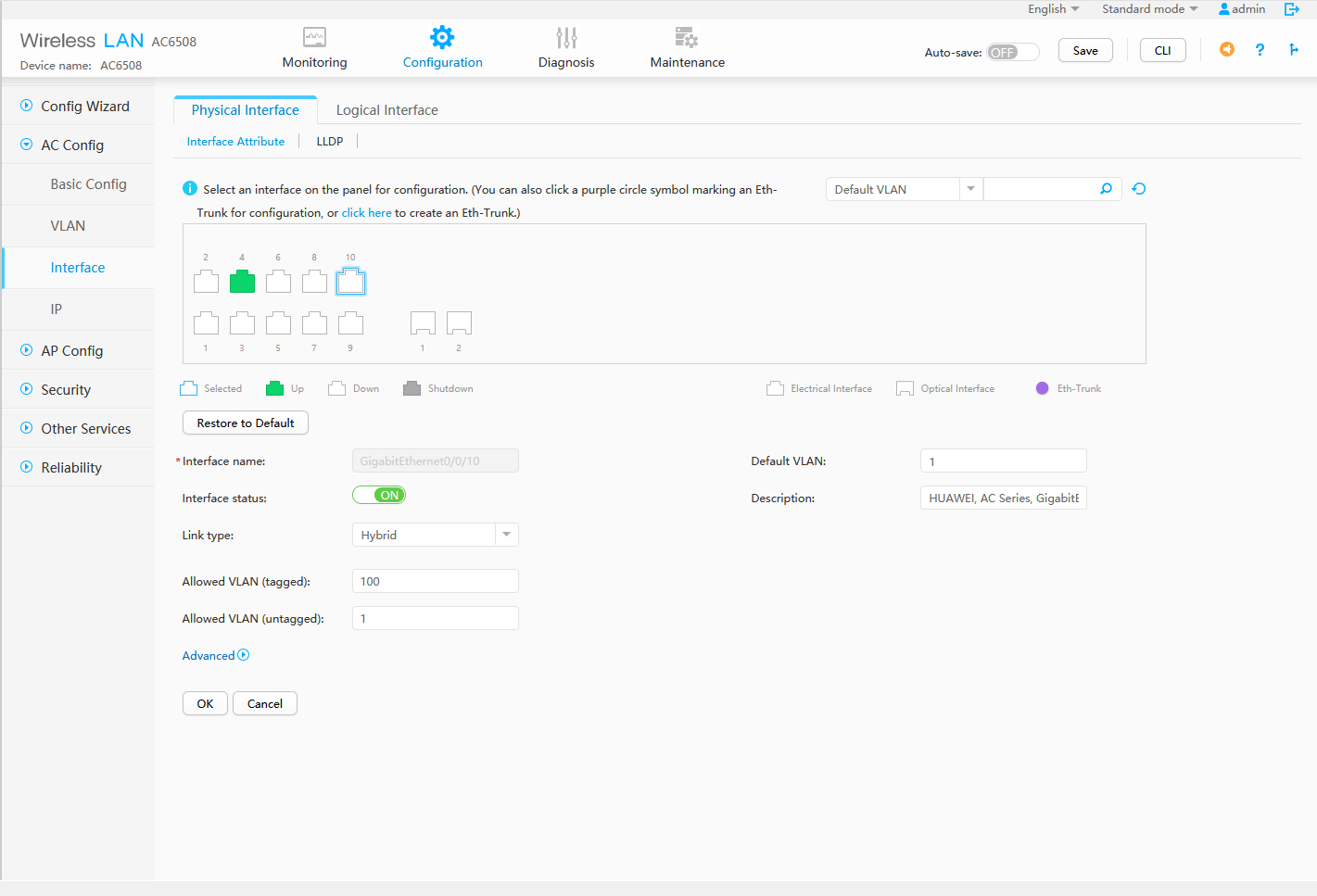Image resolution: width=1317 pixels, height=896 pixels.
Task: Click the blue flag icon in the header
Action: [1294, 49]
